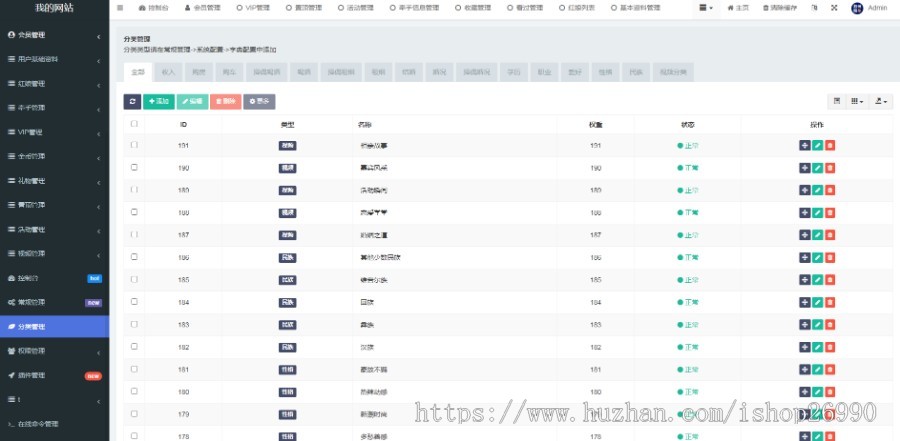The width and height of the screenshot is (900, 441).
Task: Open the column visibility dropdown
Action: 857,101
